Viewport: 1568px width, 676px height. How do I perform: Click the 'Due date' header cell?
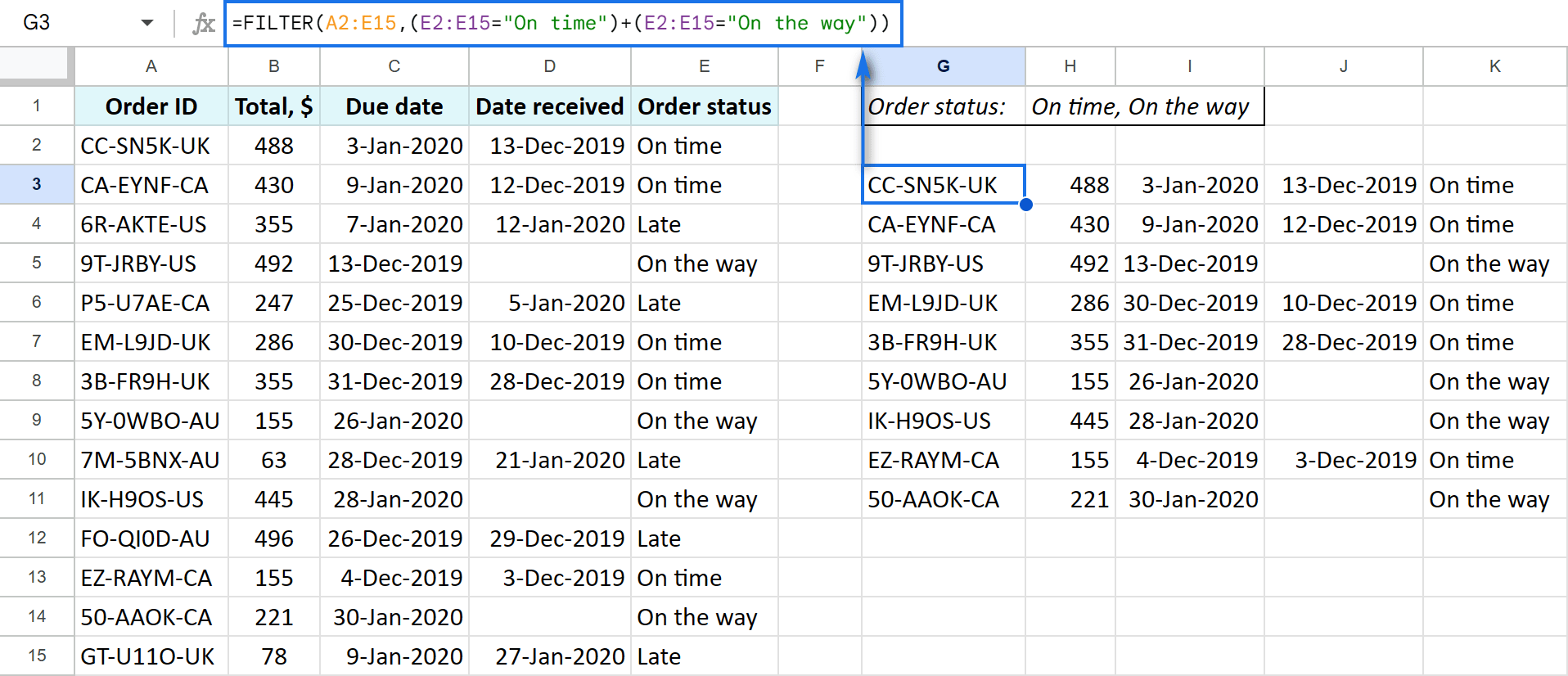pyautogui.click(x=394, y=106)
